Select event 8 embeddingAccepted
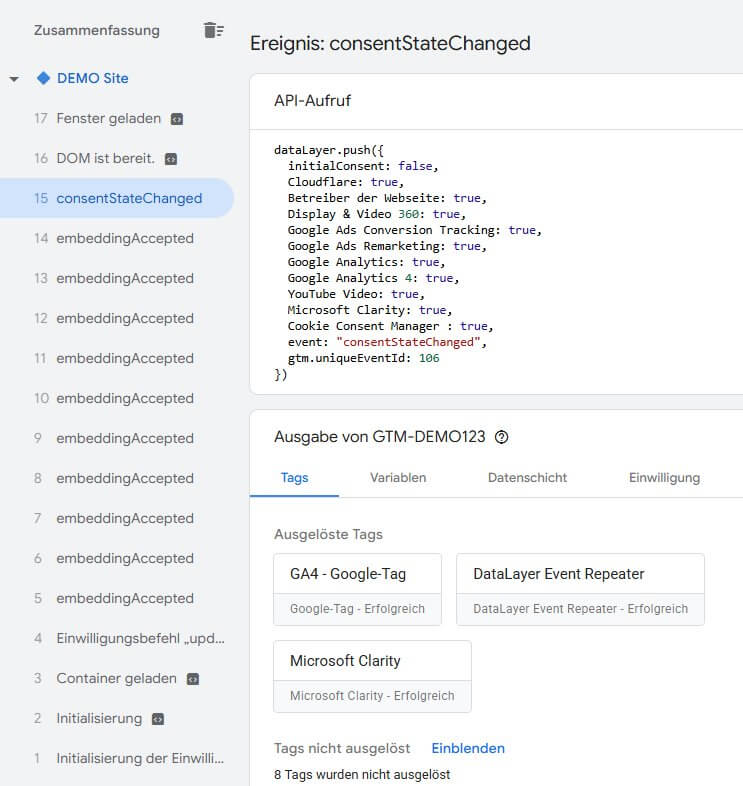Screen dimensions: 743x786 point(117,478)
